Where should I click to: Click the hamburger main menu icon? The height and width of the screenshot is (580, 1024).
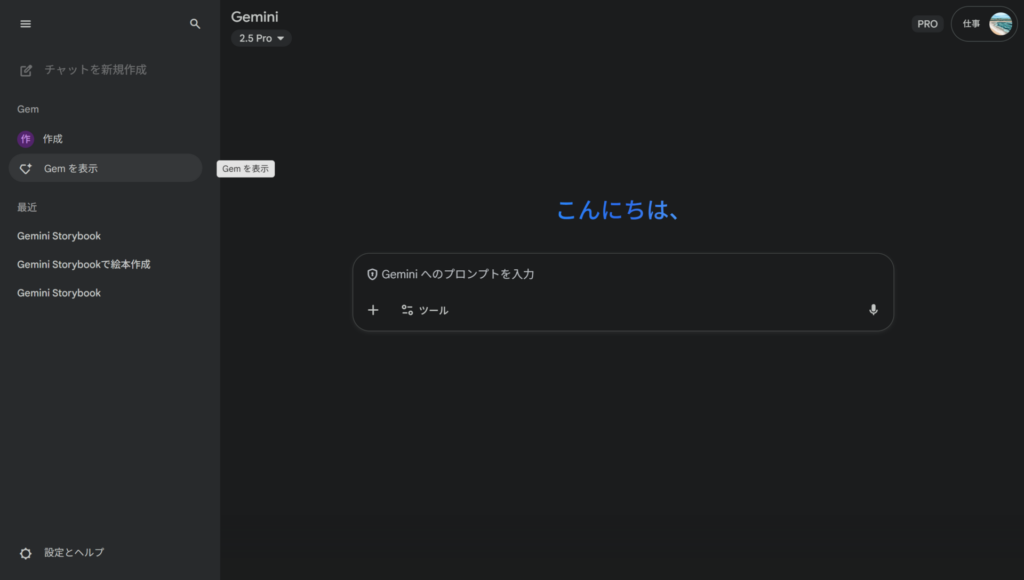pyautogui.click(x=26, y=24)
